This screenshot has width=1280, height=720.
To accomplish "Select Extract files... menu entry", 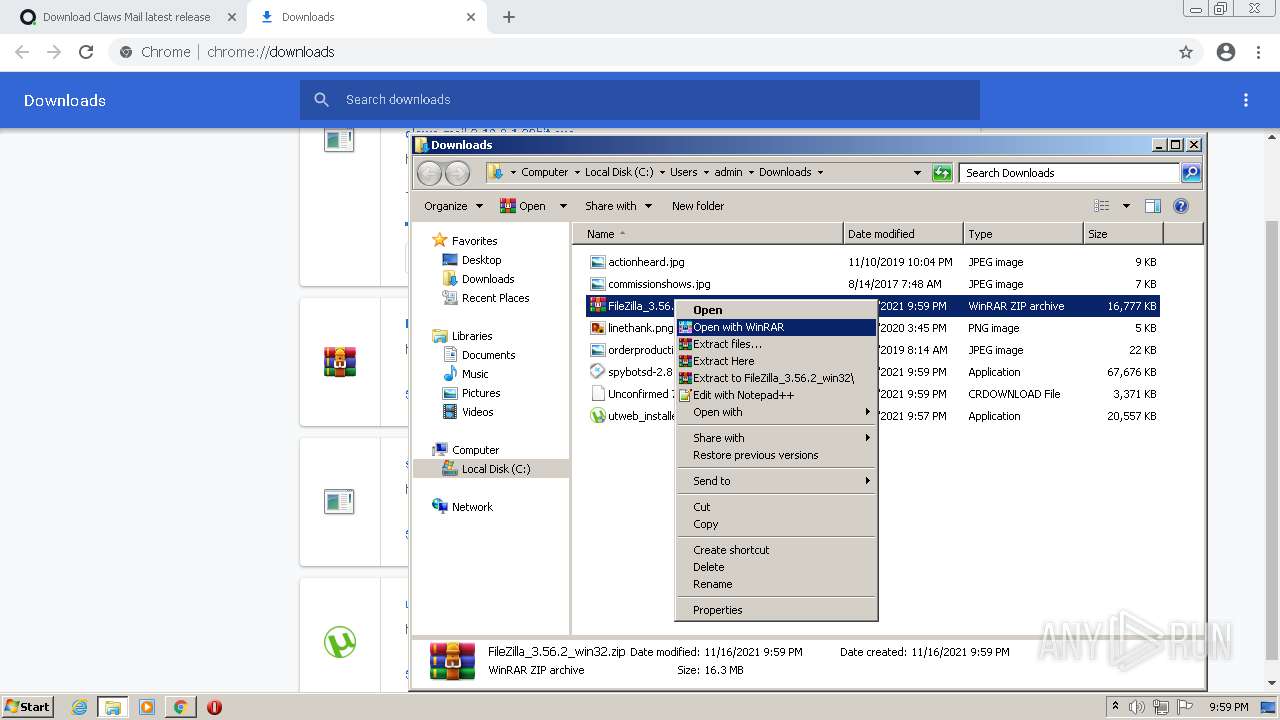I will [x=776, y=344].
